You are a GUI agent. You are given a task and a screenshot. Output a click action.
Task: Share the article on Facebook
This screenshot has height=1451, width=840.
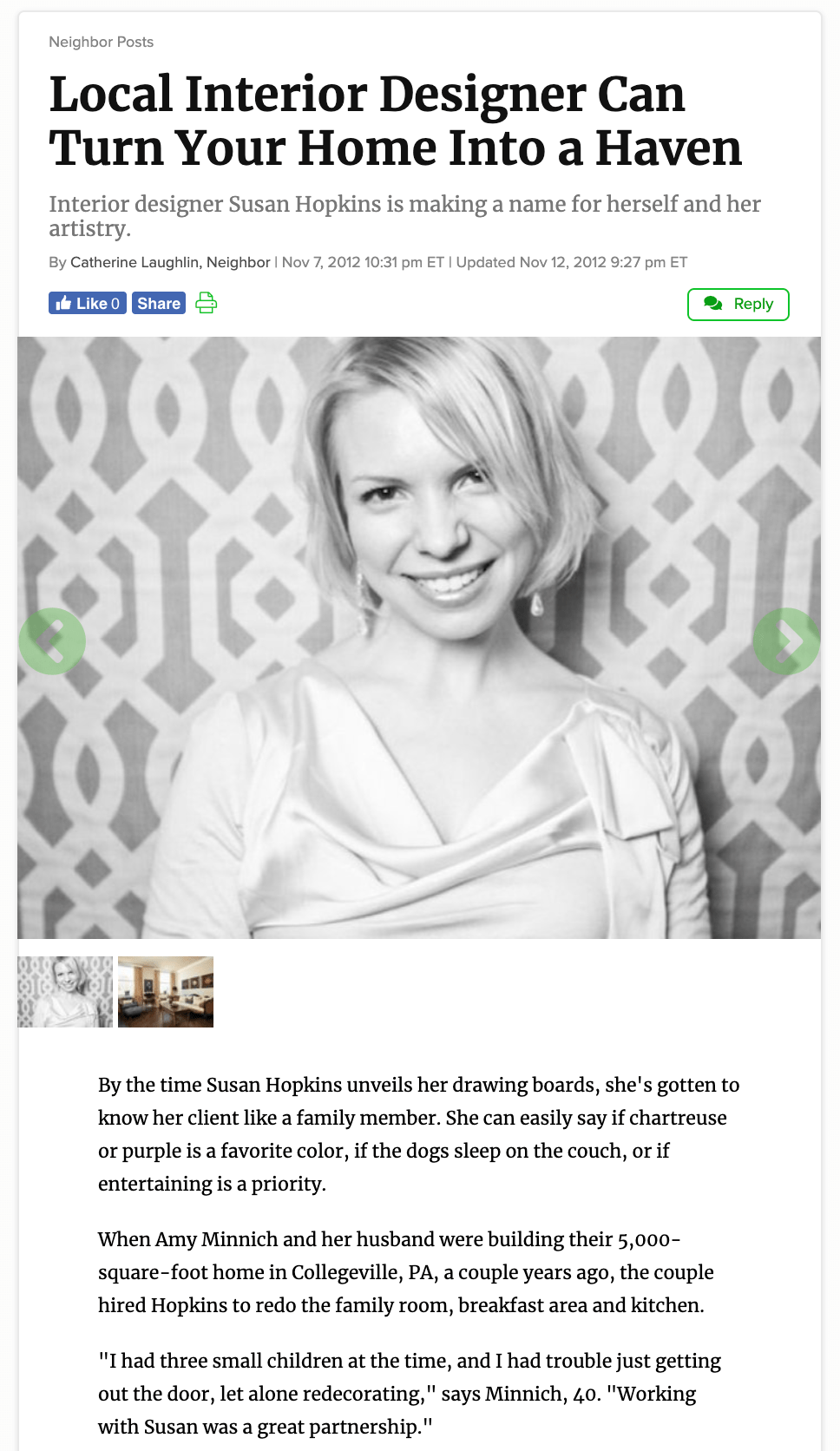click(159, 303)
